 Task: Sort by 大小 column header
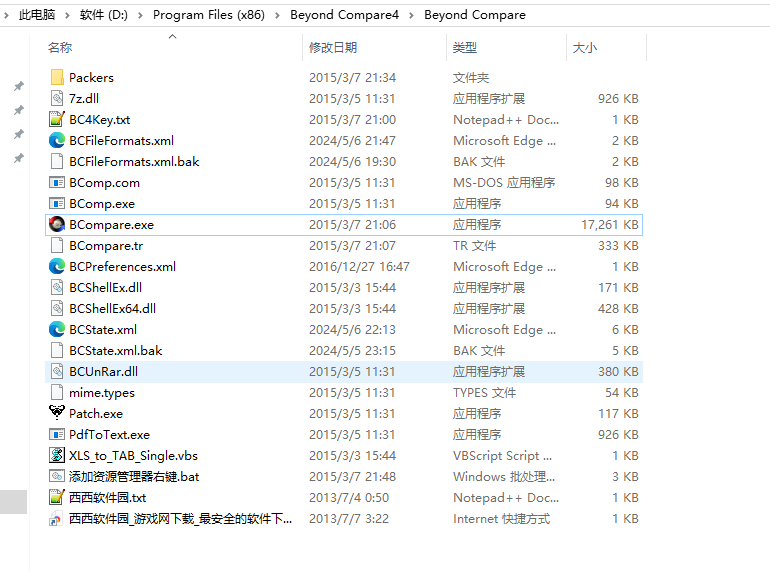[585, 48]
